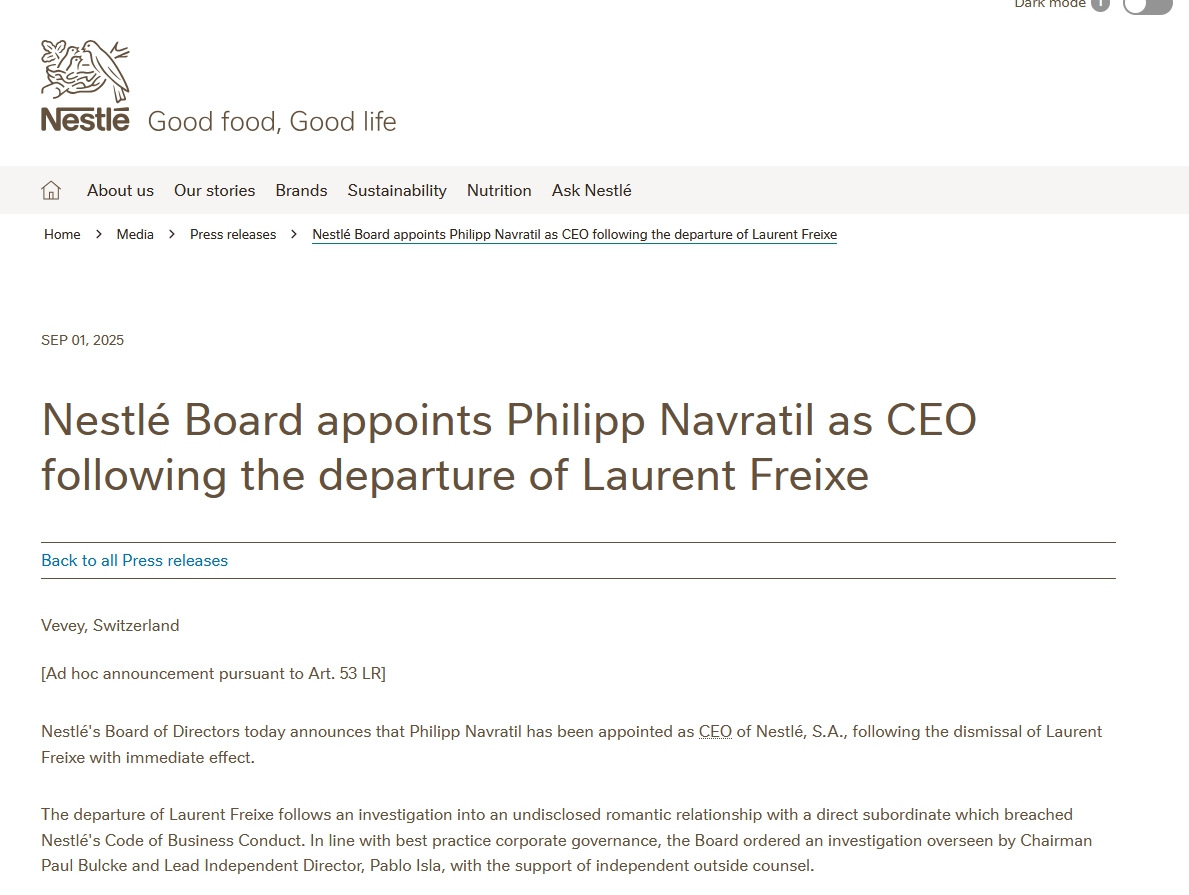1189x895 pixels.
Task: Click the Home breadcrumb link
Action: click(x=62, y=234)
